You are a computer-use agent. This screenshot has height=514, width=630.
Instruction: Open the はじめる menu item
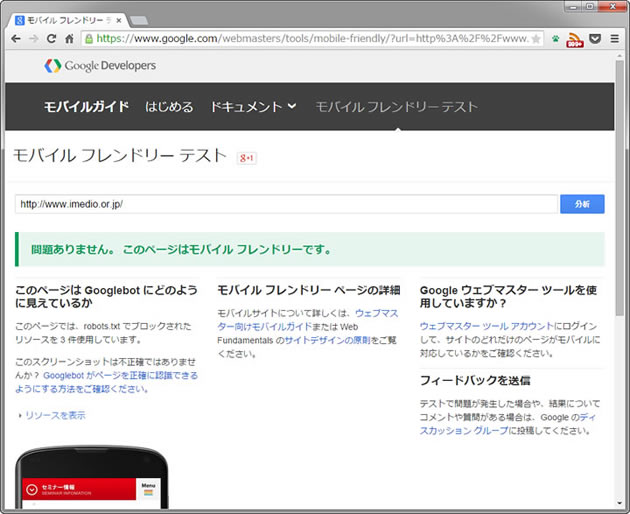click(169, 107)
